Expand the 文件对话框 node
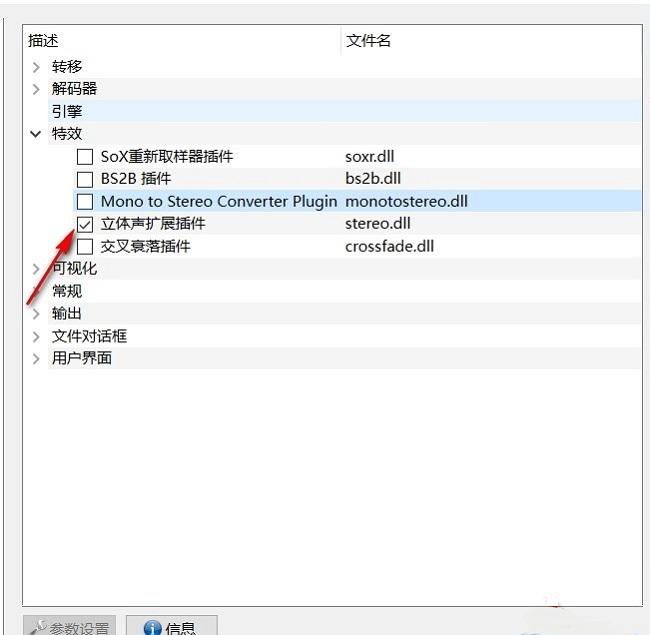Image resolution: width=650 pixels, height=635 pixels. pyautogui.click(x=36, y=336)
